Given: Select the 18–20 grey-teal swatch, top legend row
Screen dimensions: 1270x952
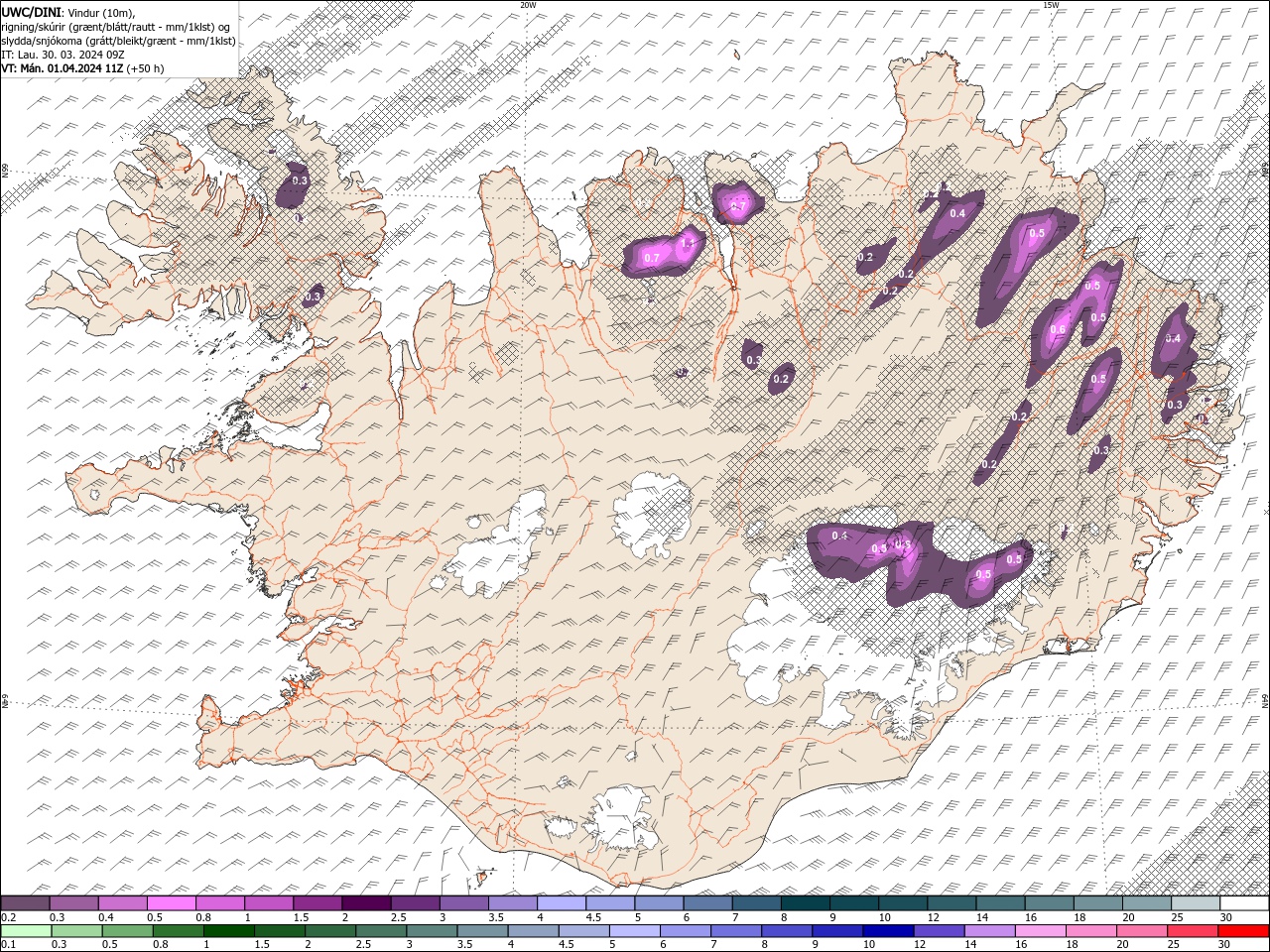Looking at the screenshot, I should (1097, 903).
